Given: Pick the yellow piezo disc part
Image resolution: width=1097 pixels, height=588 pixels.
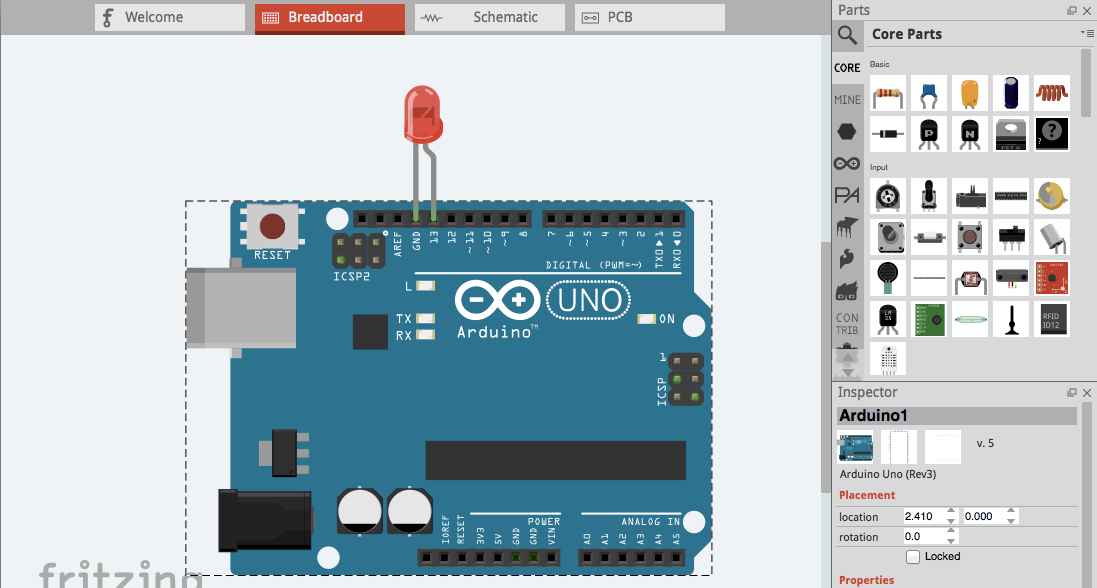Looking at the screenshot, I should 1052,196.
